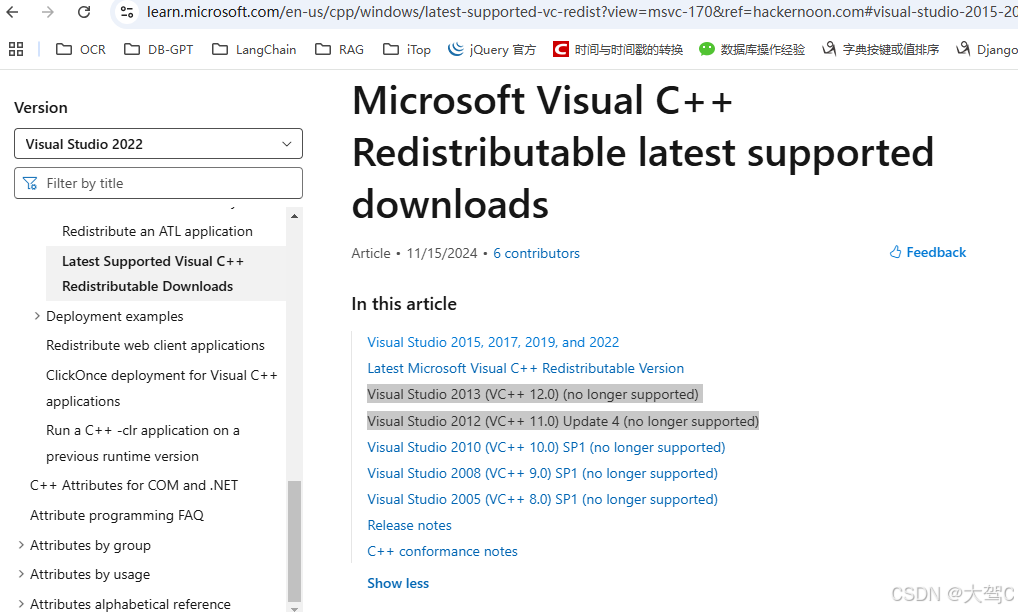The height and width of the screenshot is (612, 1018).
Task: Click Show less to collapse list
Action: (x=398, y=583)
